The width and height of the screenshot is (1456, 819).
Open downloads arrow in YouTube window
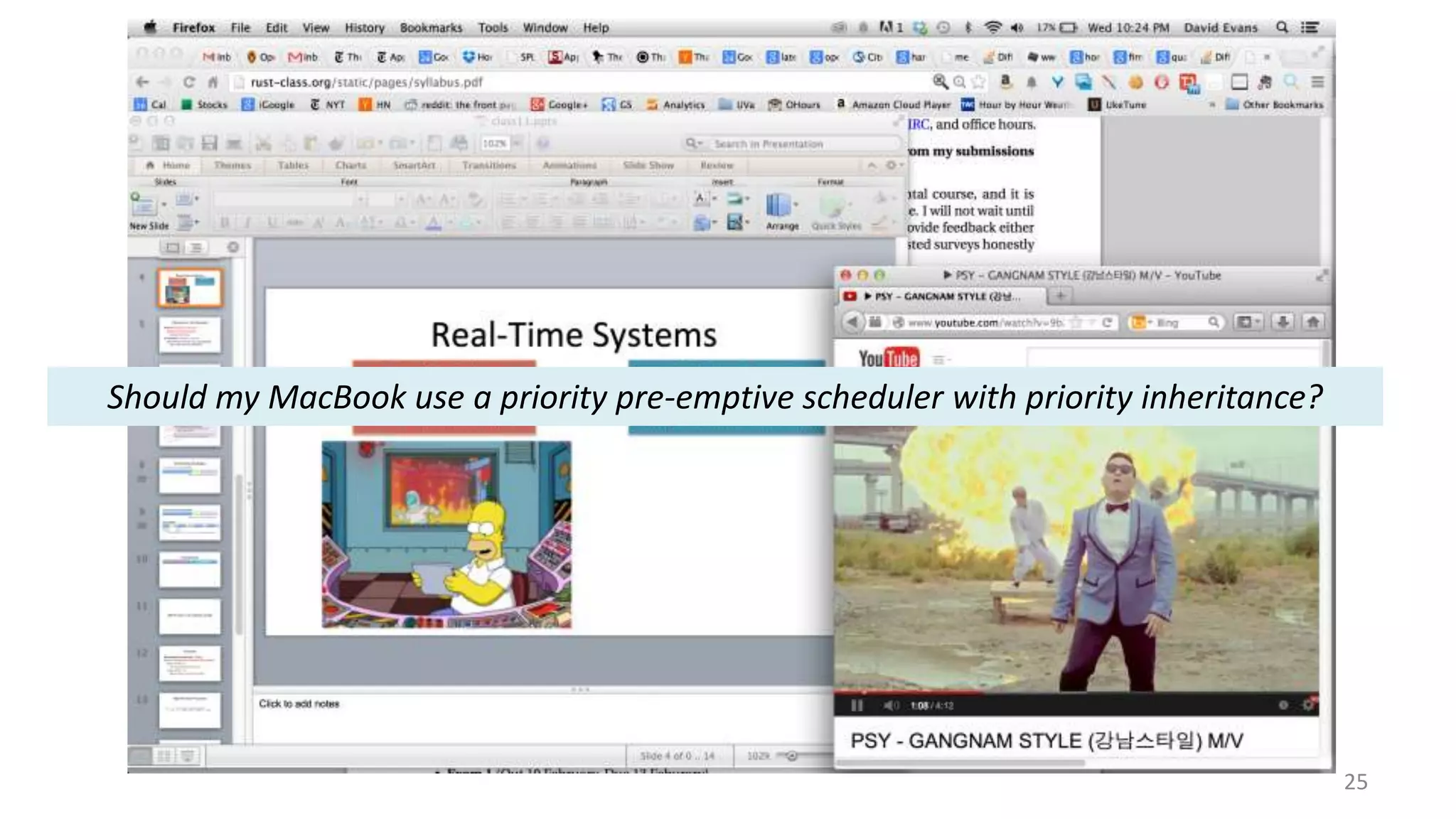click(1283, 322)
